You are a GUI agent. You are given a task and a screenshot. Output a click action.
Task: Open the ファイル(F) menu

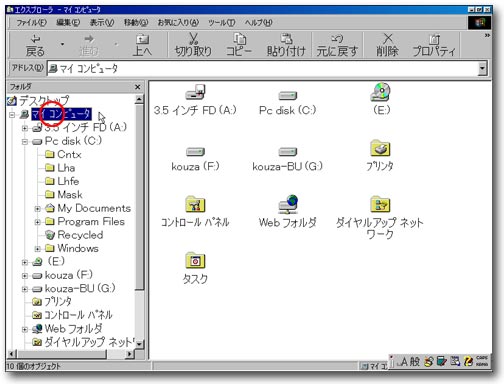(31, 23)
